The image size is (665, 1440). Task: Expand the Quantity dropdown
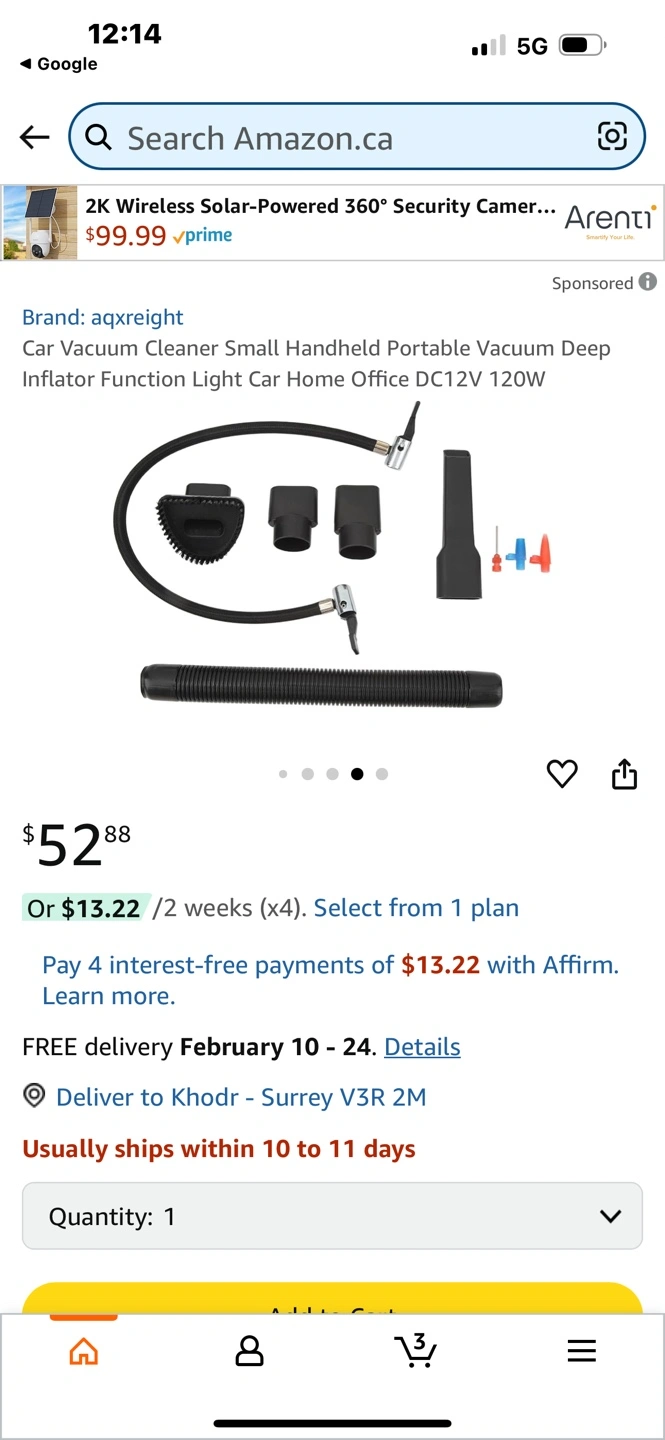coord(332,1216)
